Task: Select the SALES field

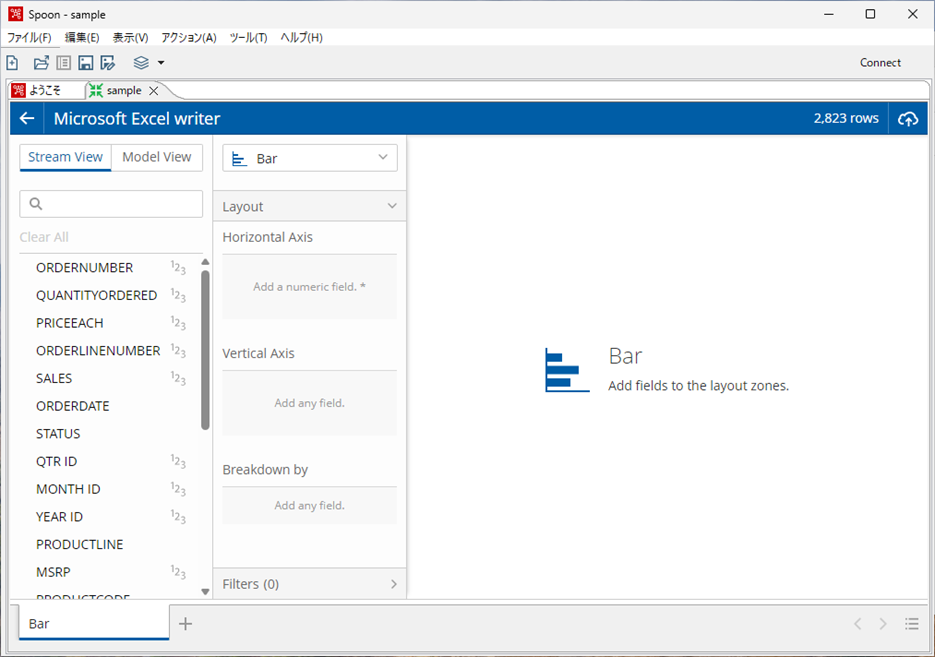Action: point(54,379)
